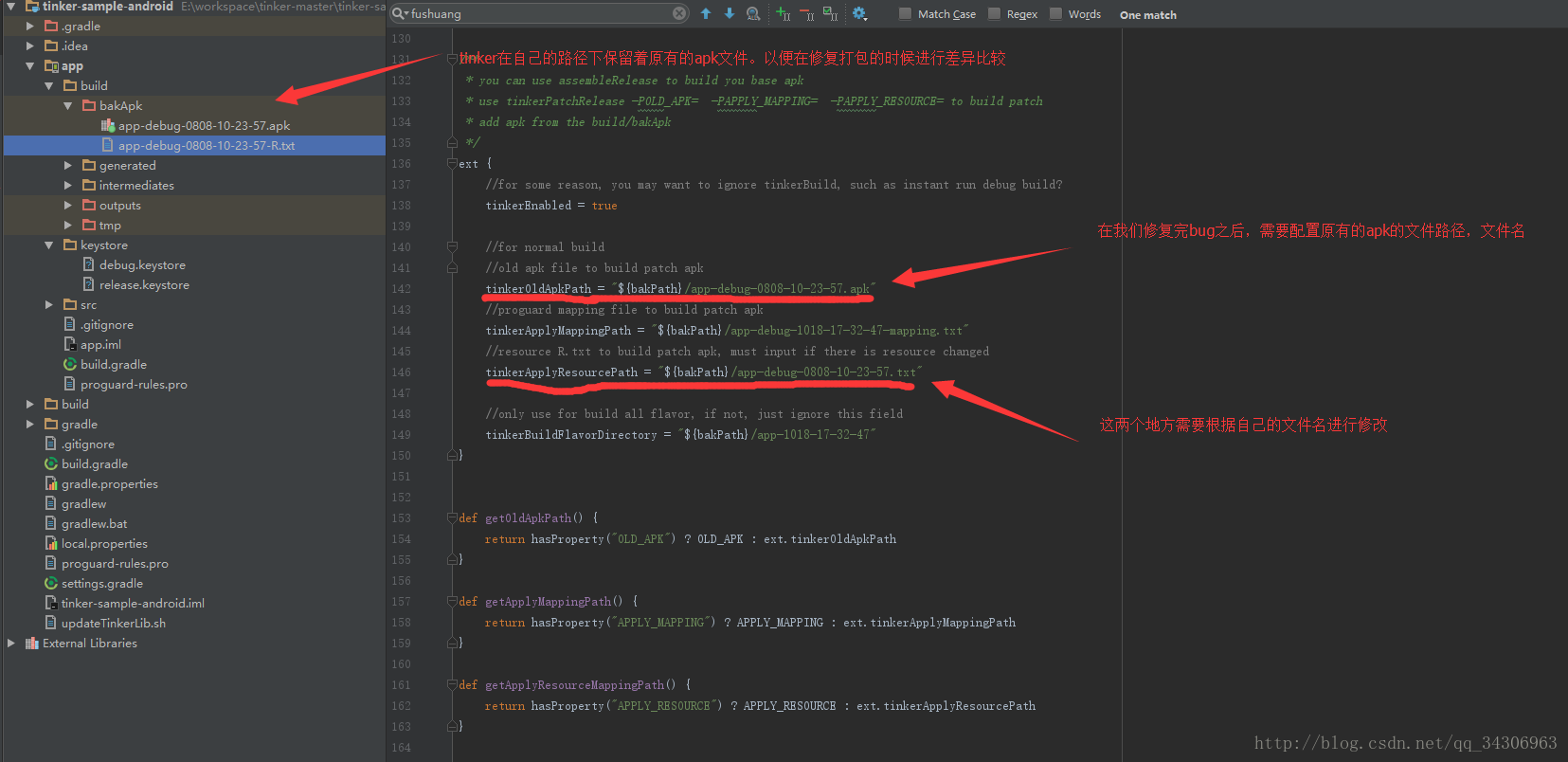Collapse the app module
1568x762 pixels.
(30, 65)
